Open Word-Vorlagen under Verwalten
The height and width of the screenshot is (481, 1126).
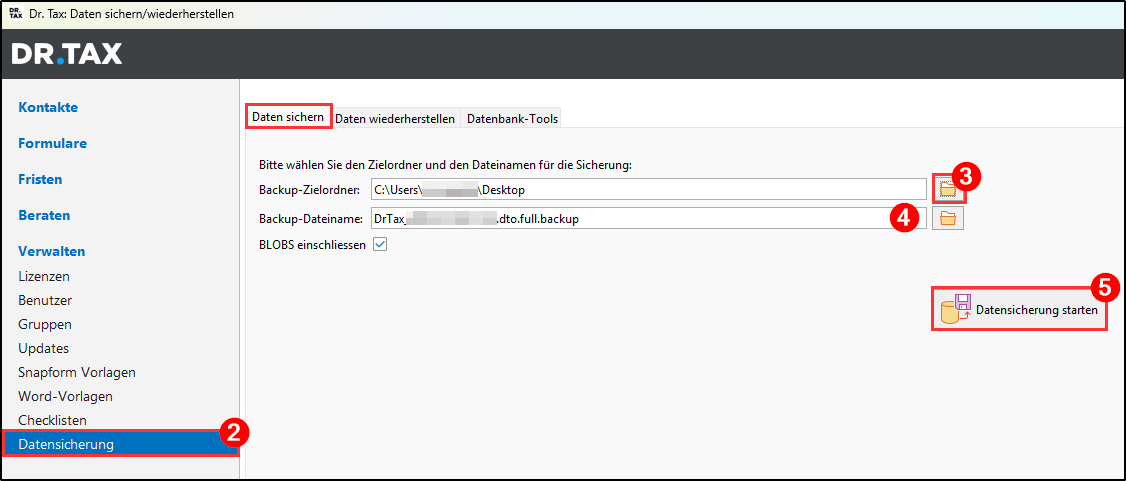point(65,396)
